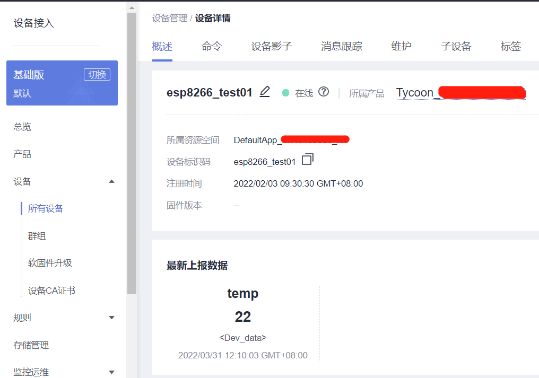Click the 最新上报数据 heading

pos(197,265)
